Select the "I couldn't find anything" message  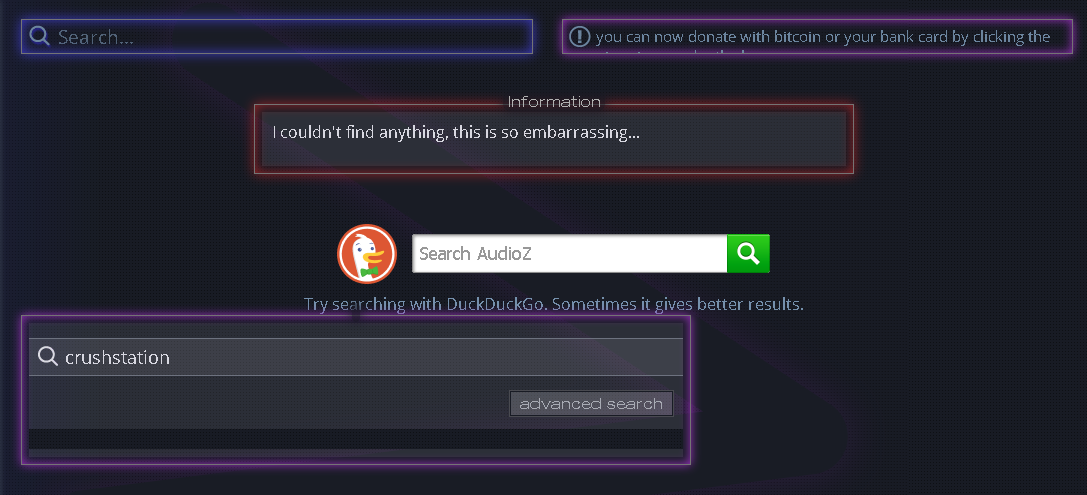pos(455,132)
